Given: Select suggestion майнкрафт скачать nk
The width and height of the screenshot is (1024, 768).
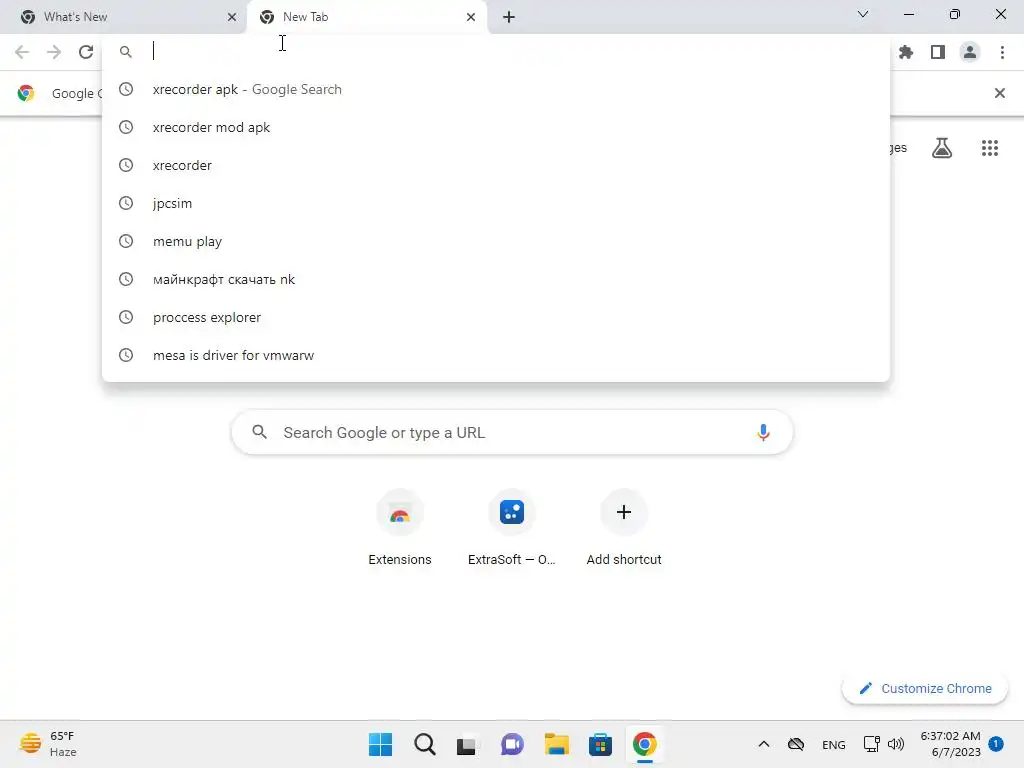Looking at the screenshot, I should click(496, 280).
